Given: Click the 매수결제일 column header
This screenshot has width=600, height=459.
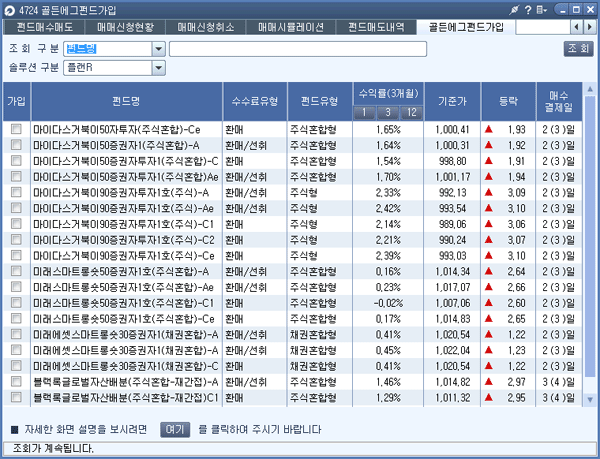Looking at the screenshot, I should pos(559,101).
